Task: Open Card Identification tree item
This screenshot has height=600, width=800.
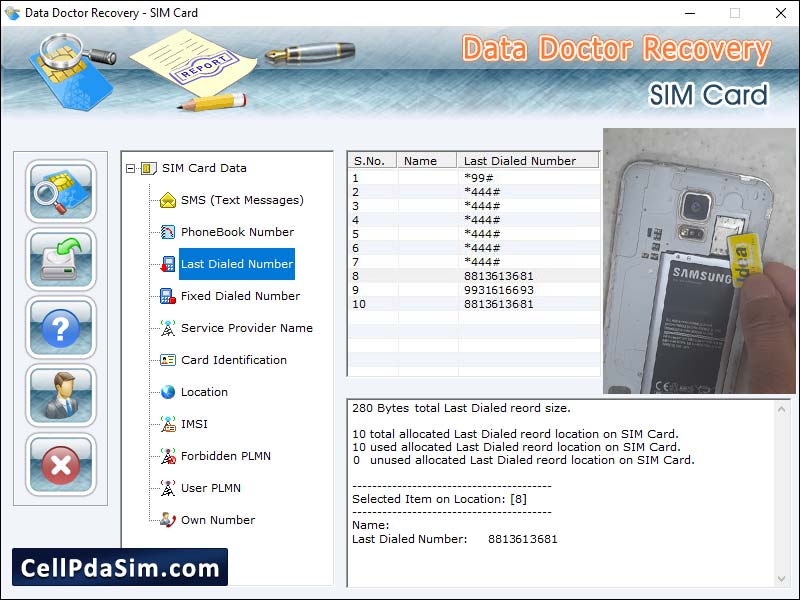Action: pyautogui.click(x=234, y=360)
